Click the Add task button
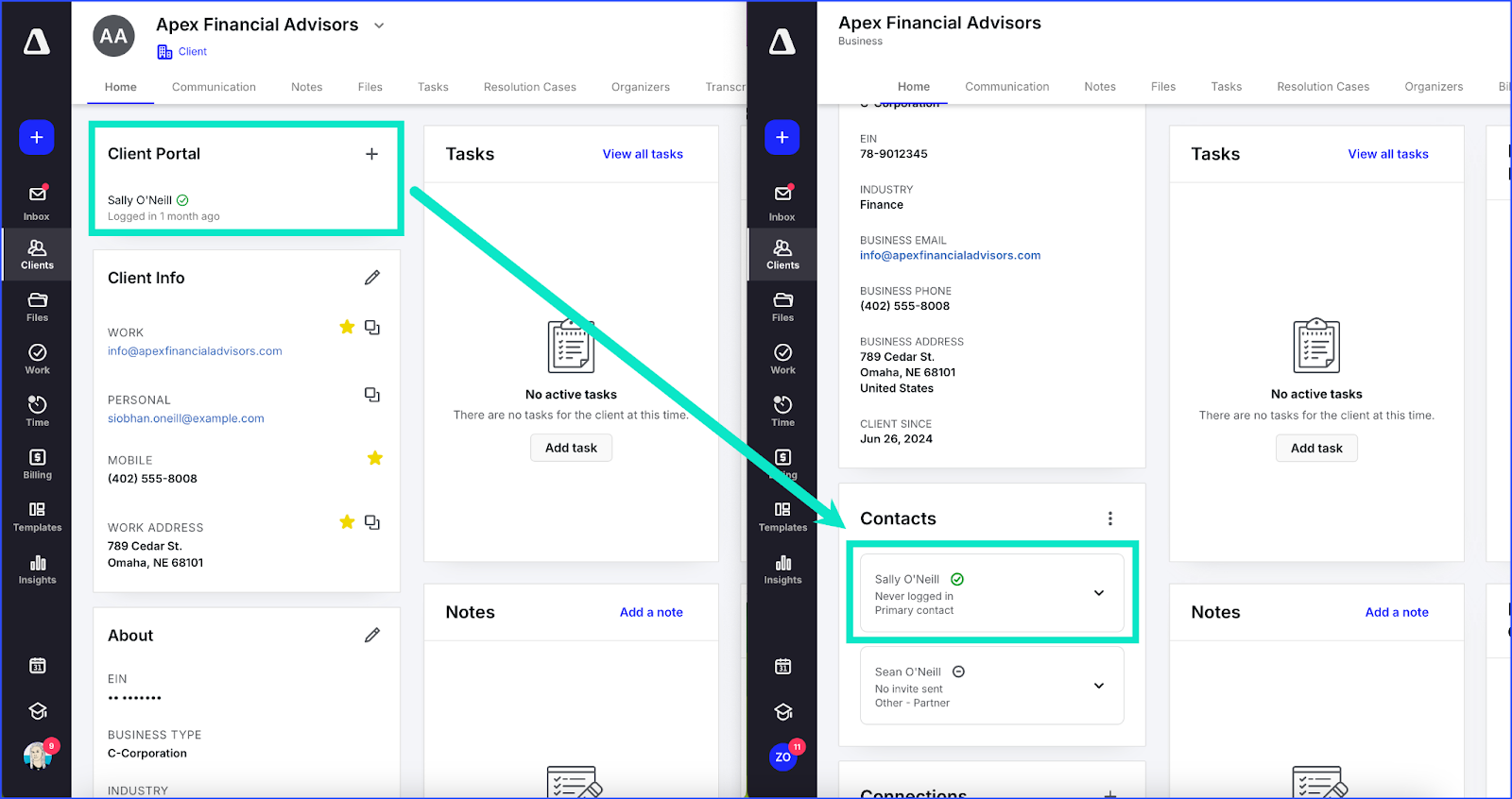 point(571,448)
